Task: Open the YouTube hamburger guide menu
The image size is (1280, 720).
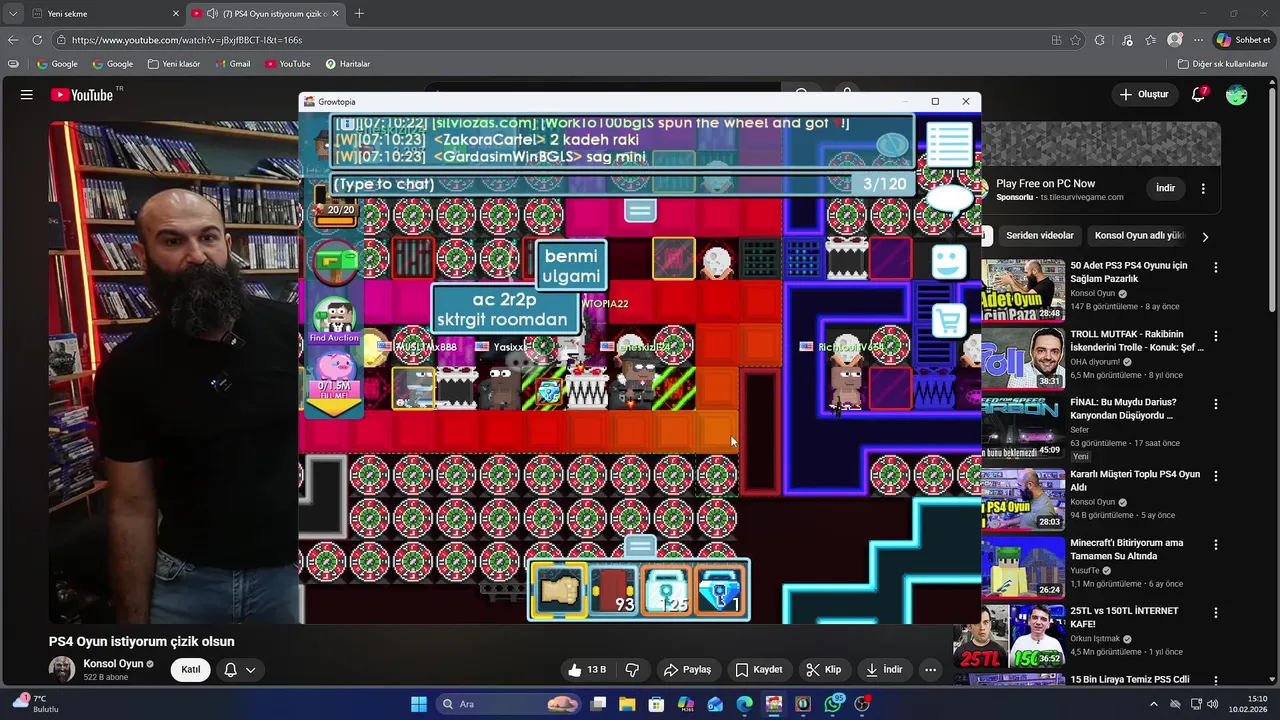Action: point(27,95)
